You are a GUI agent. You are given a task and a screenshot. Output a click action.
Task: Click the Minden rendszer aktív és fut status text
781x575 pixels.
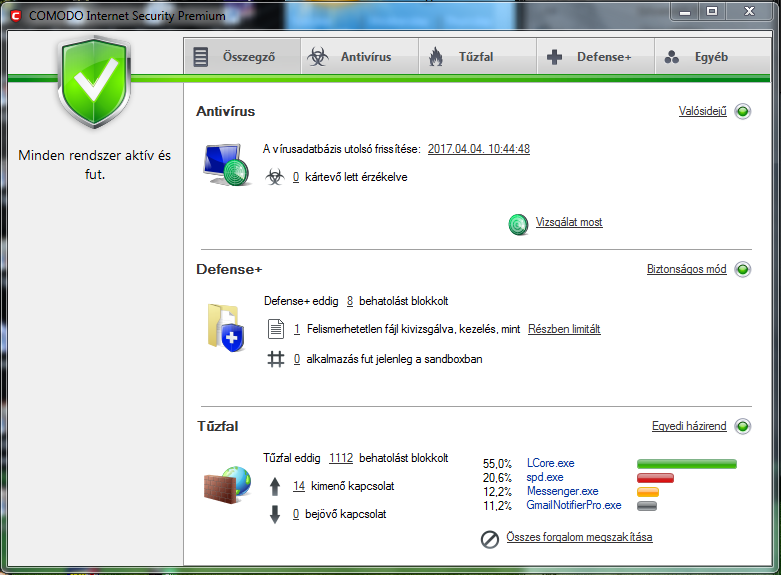95,165
